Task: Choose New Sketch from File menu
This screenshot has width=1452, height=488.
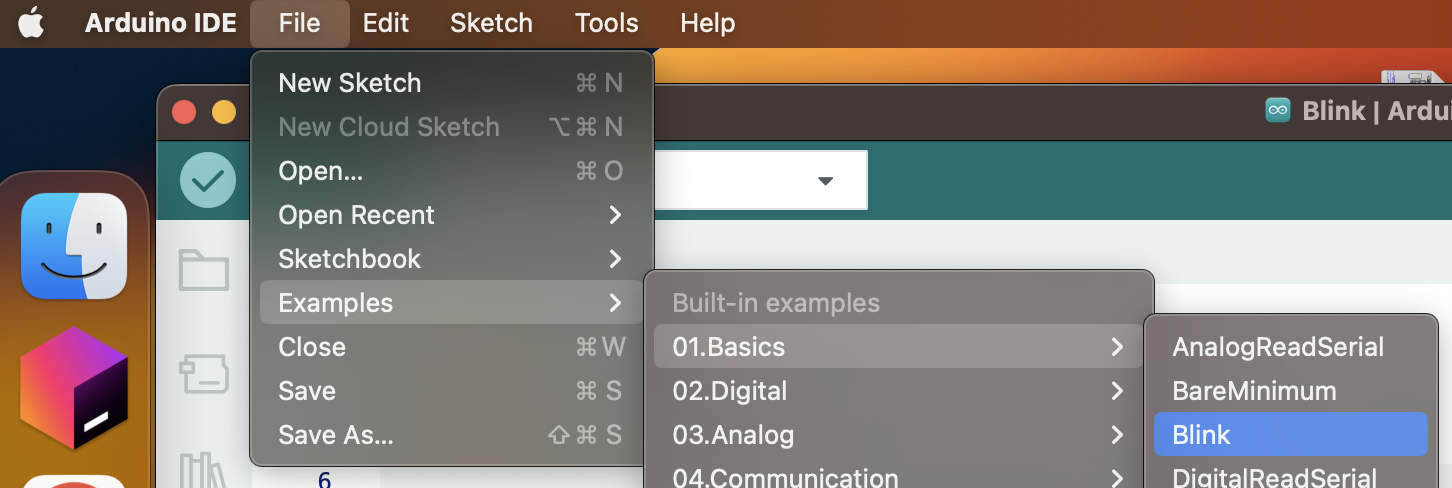Action: click(451, 83)
